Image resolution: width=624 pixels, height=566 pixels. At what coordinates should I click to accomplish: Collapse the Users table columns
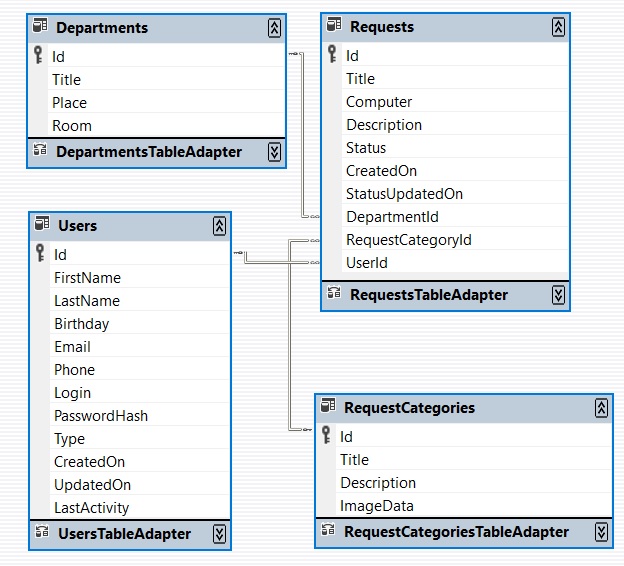219,226
